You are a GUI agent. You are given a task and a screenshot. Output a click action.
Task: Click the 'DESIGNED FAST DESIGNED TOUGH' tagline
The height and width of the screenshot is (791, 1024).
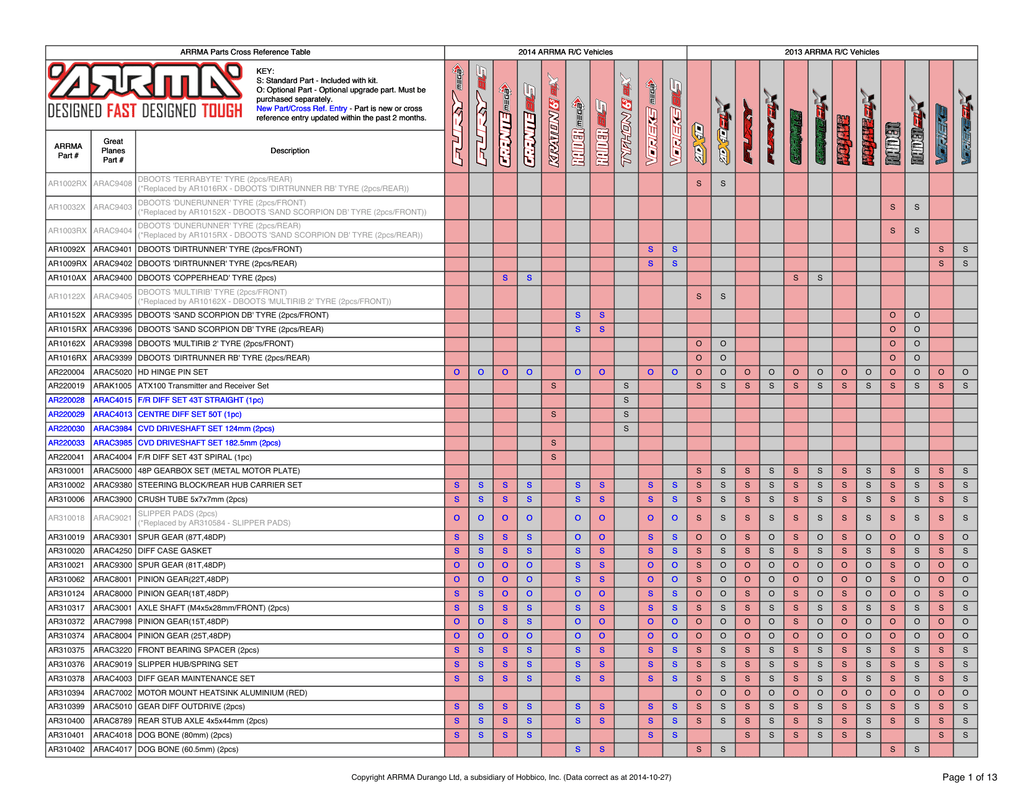coord(145,111)
